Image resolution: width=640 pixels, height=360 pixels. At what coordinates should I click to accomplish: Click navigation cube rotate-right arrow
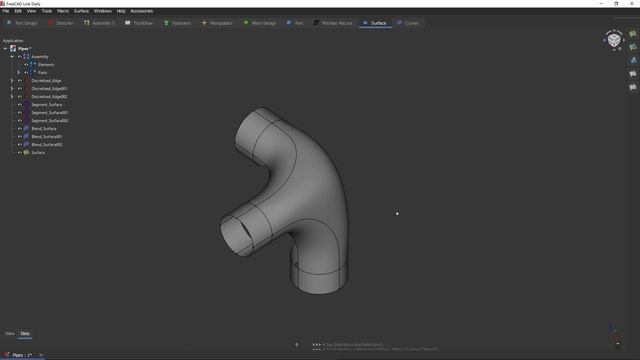click(x=624, y=40)
